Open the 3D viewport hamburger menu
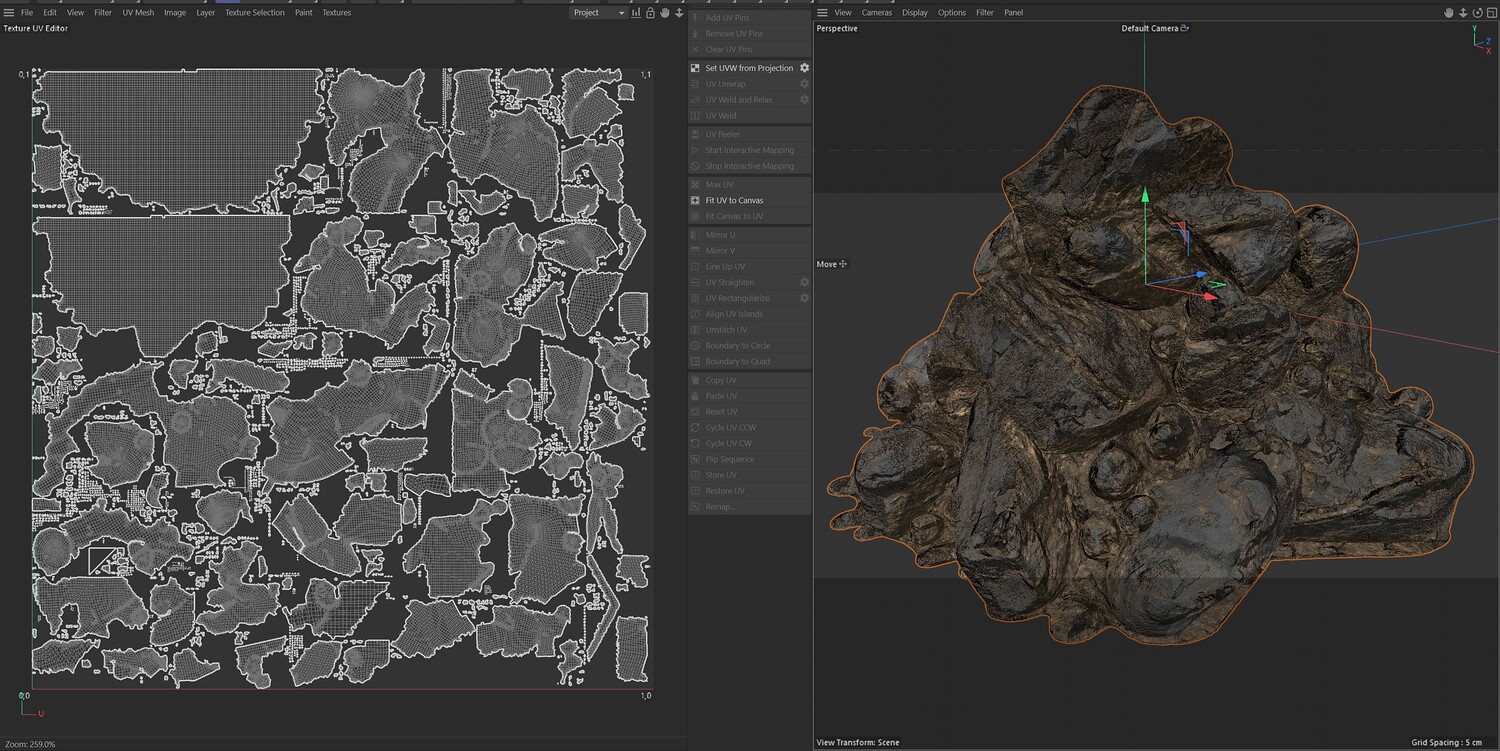This screenshot has height=751, width=1500. 823,13
